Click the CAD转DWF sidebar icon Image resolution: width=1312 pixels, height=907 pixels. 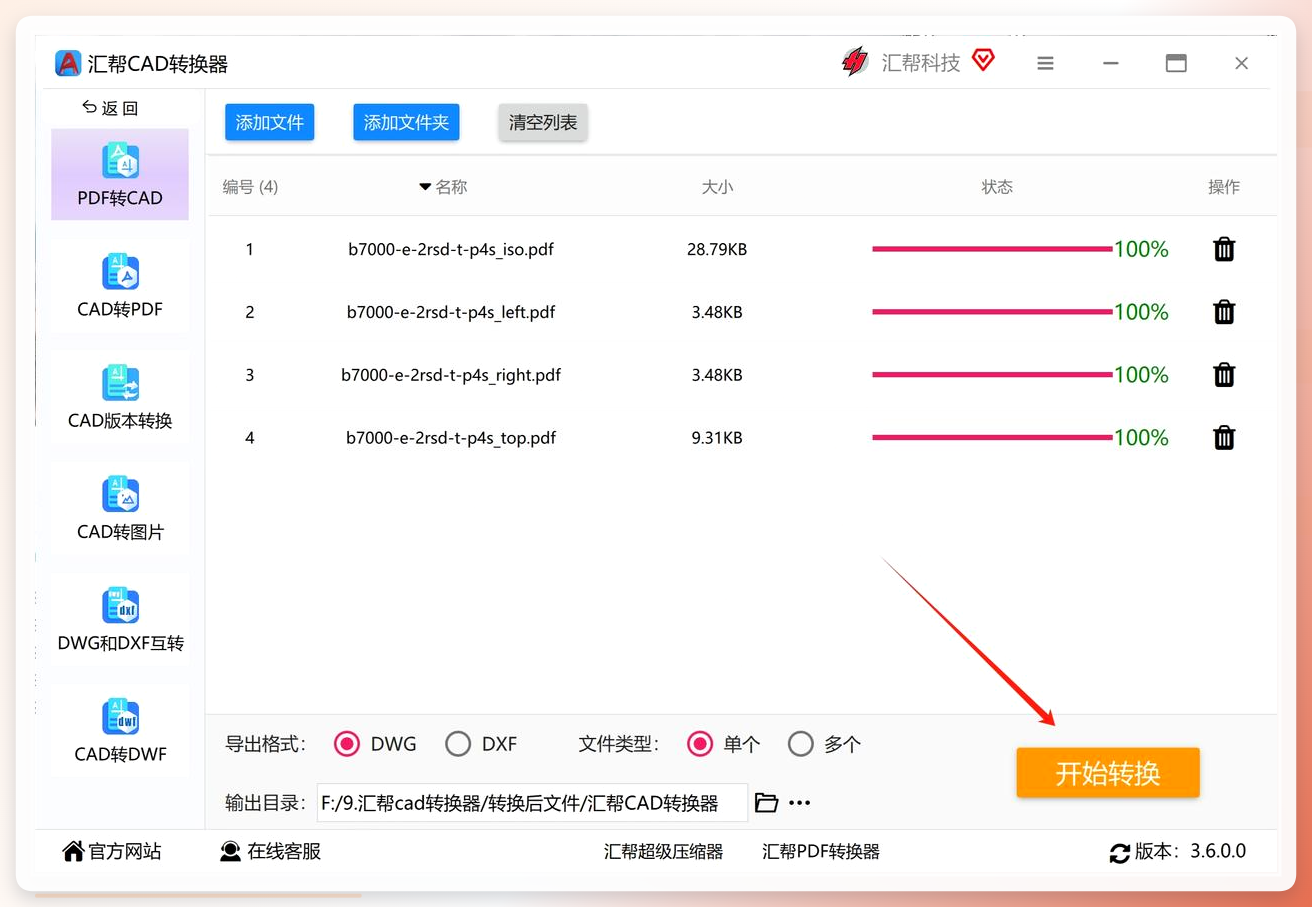(x=120, y=717)
